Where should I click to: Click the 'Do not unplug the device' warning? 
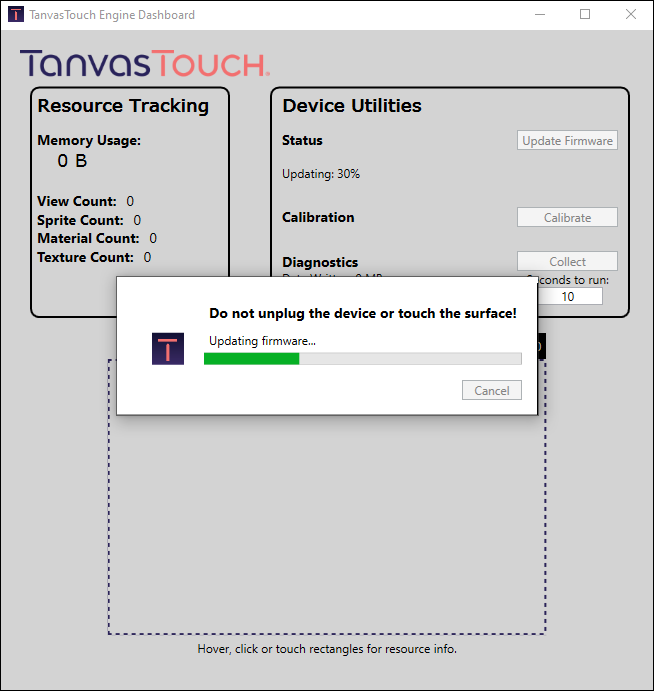pos(363,313)
